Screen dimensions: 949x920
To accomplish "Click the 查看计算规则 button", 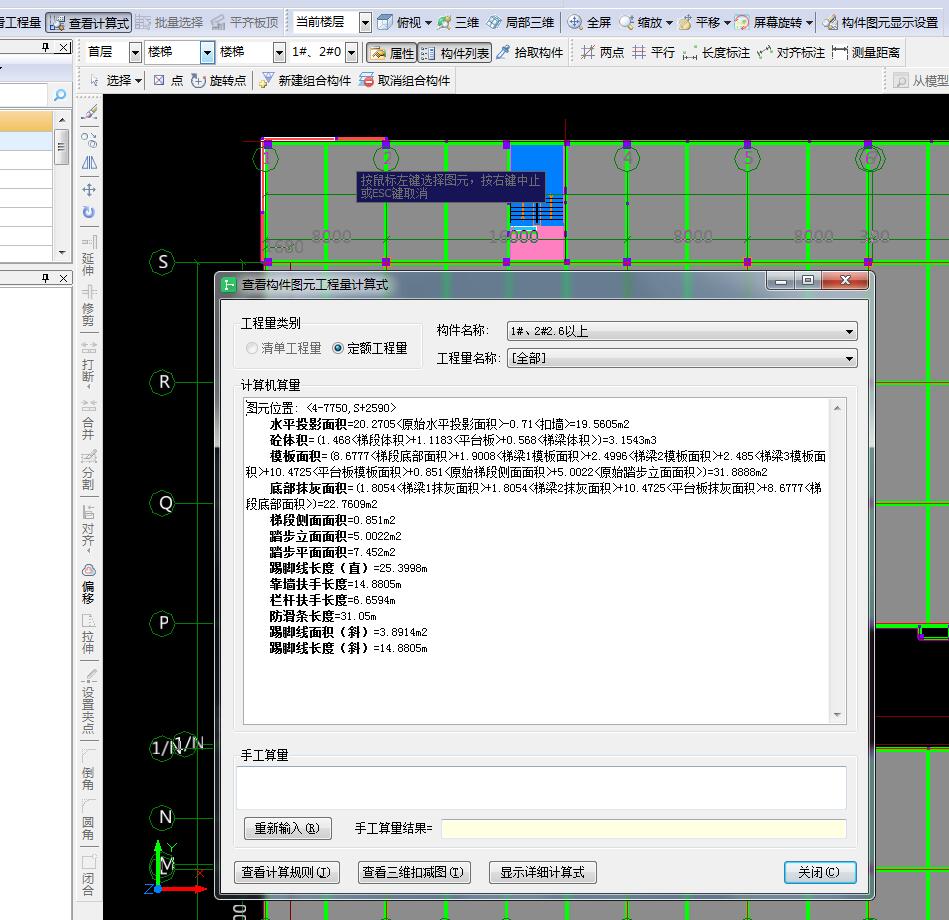I will click(x=286, y=872).
